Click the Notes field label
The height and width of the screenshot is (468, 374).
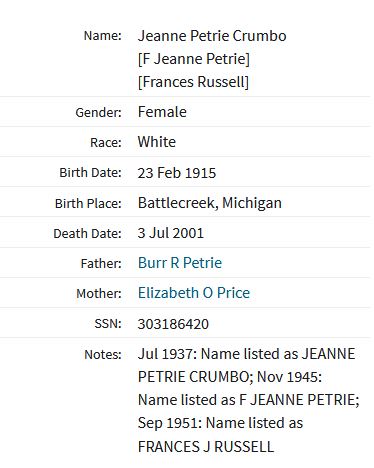tap(103, 354)
